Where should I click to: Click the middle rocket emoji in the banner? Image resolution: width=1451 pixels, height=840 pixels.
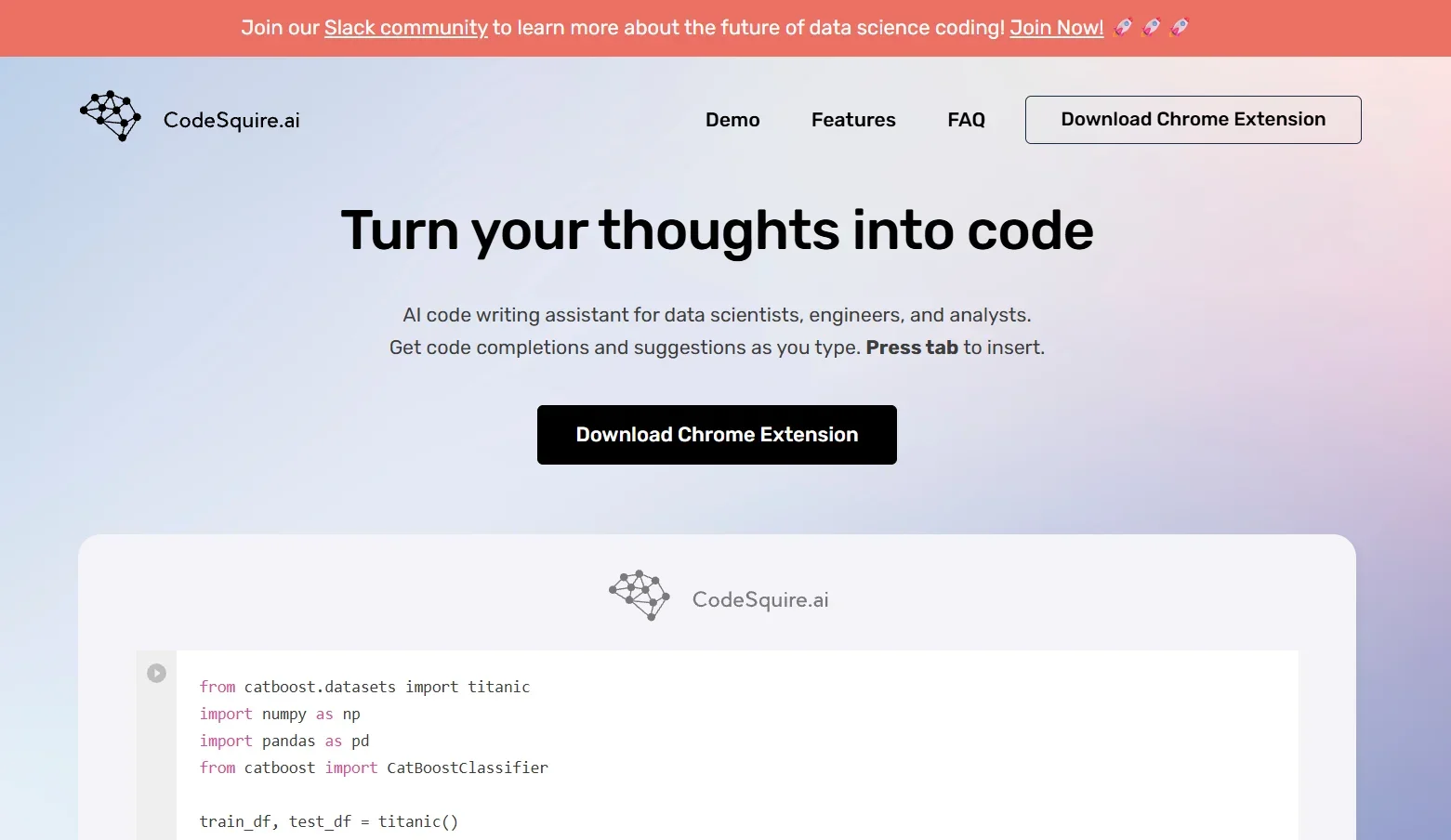[1150, 28]
